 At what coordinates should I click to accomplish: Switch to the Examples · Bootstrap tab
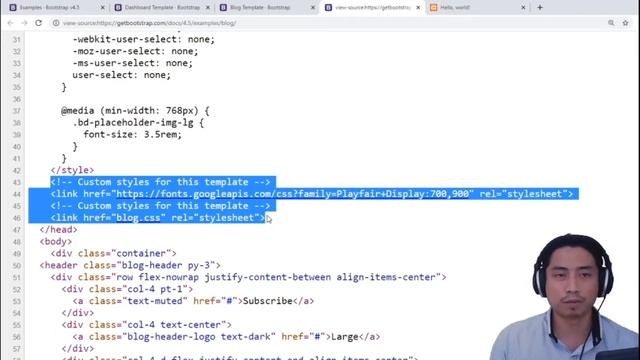(x=49, y=7)
